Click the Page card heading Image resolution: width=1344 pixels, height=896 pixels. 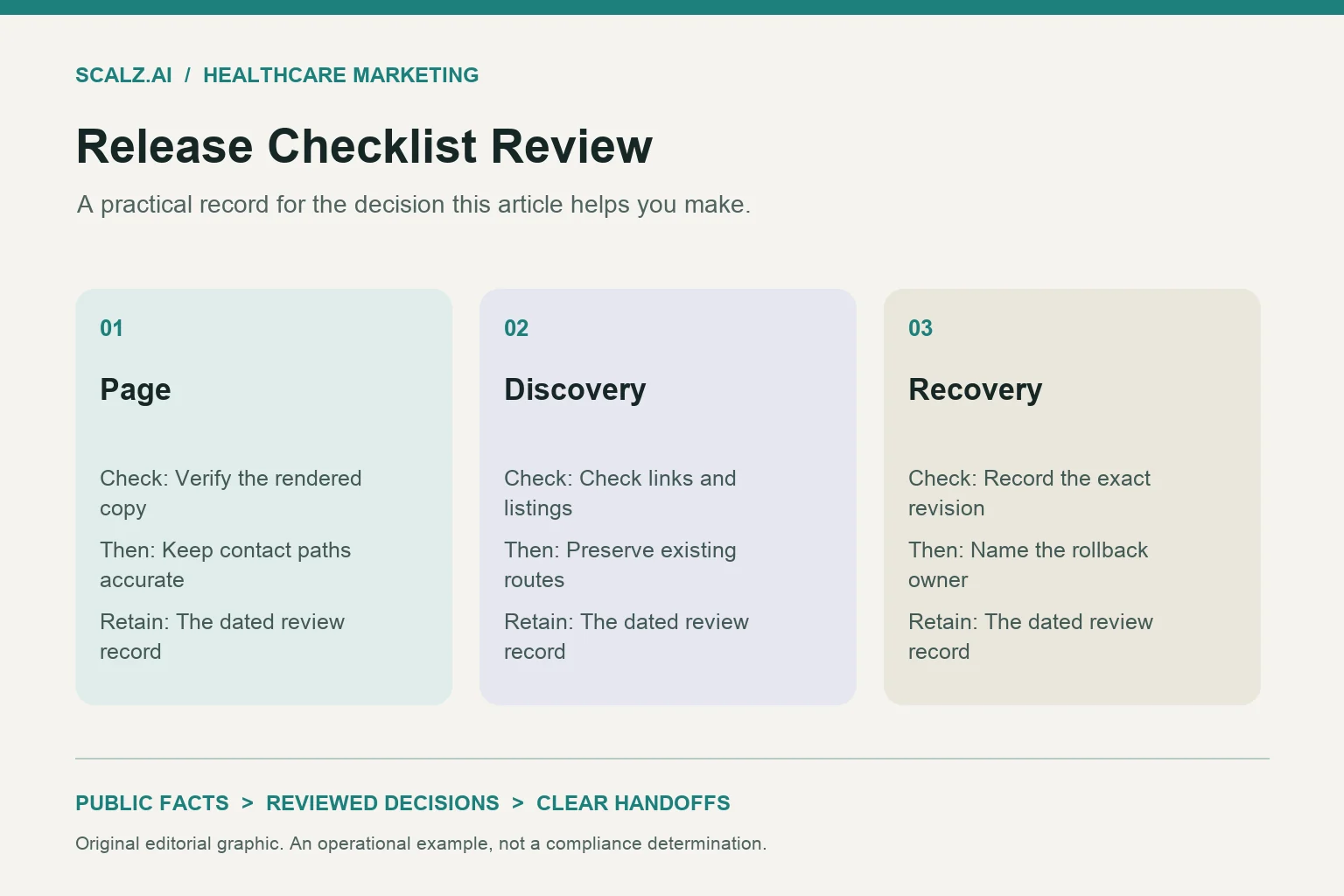(136, 390)
